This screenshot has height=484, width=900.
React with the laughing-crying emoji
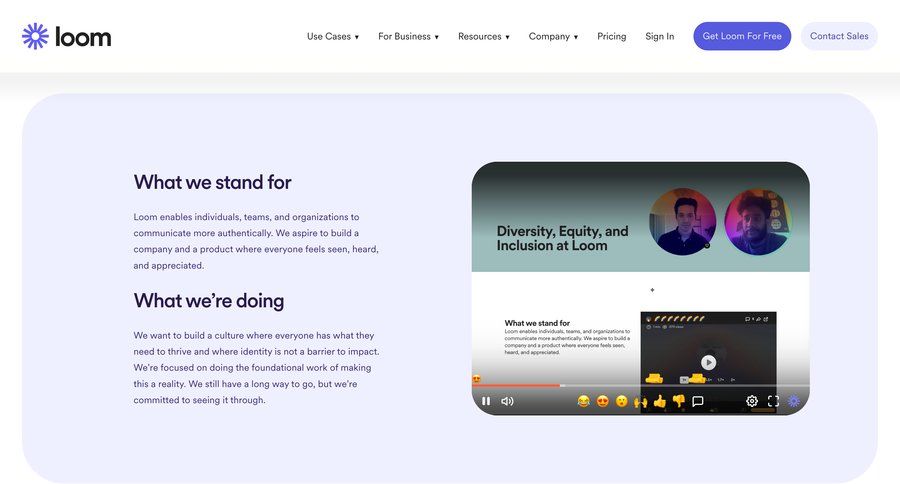[584, 401]
